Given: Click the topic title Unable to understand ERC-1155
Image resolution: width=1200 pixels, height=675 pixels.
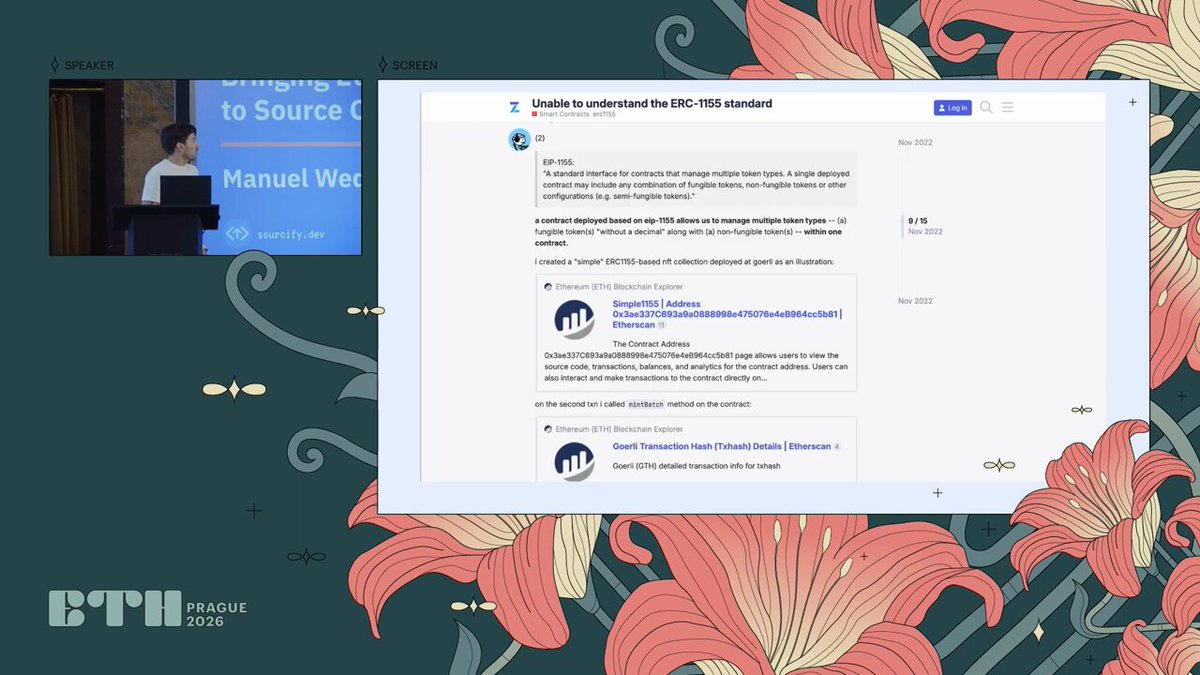Looking at the screenshot, I should pos(652,103).
